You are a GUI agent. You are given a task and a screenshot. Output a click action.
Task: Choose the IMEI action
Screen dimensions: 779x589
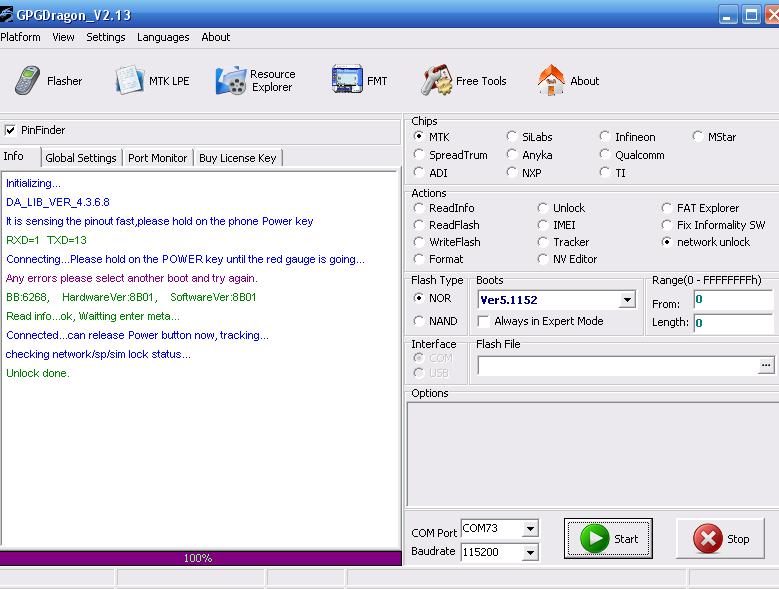point(543,225)
